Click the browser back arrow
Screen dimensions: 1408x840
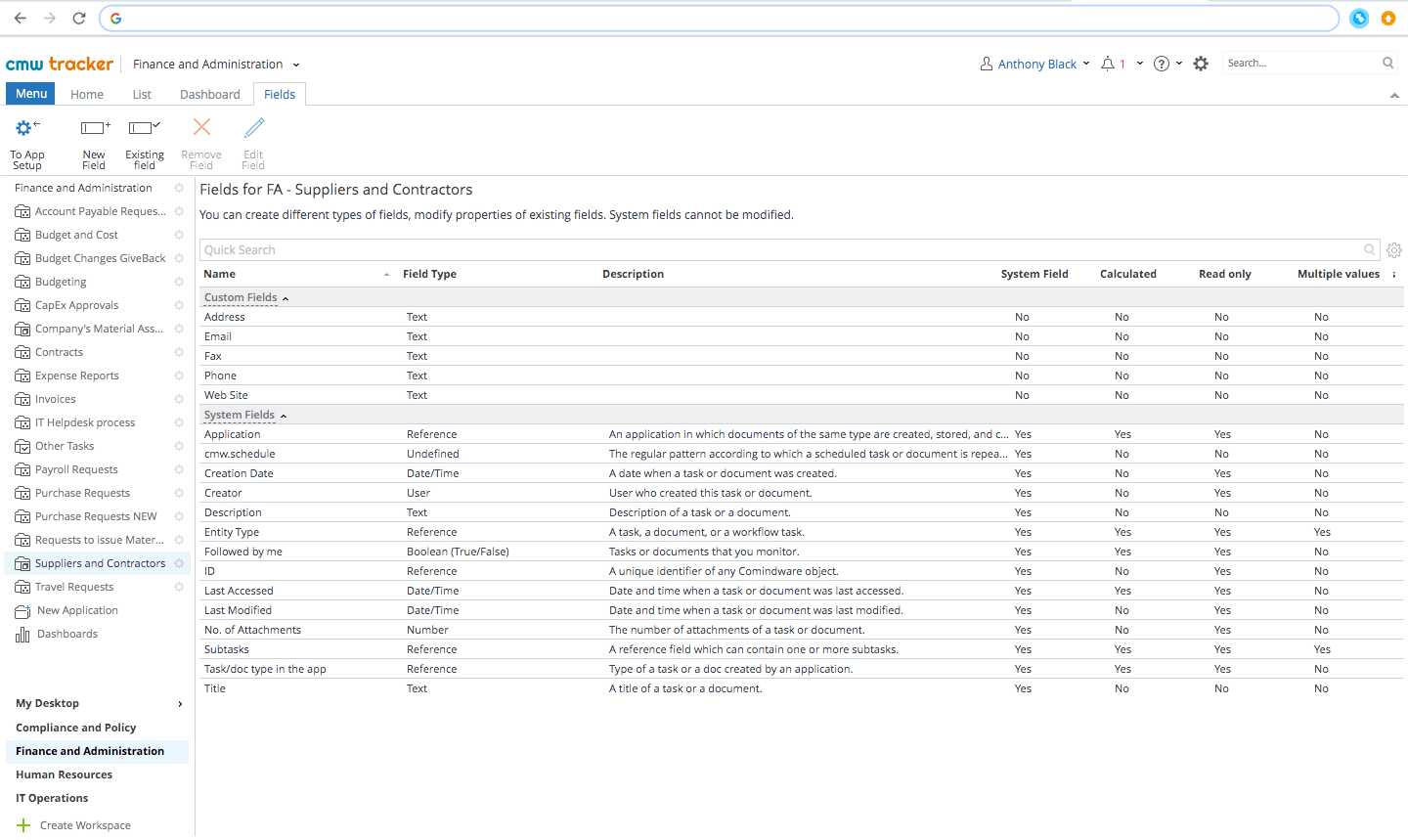coord(21,18)
